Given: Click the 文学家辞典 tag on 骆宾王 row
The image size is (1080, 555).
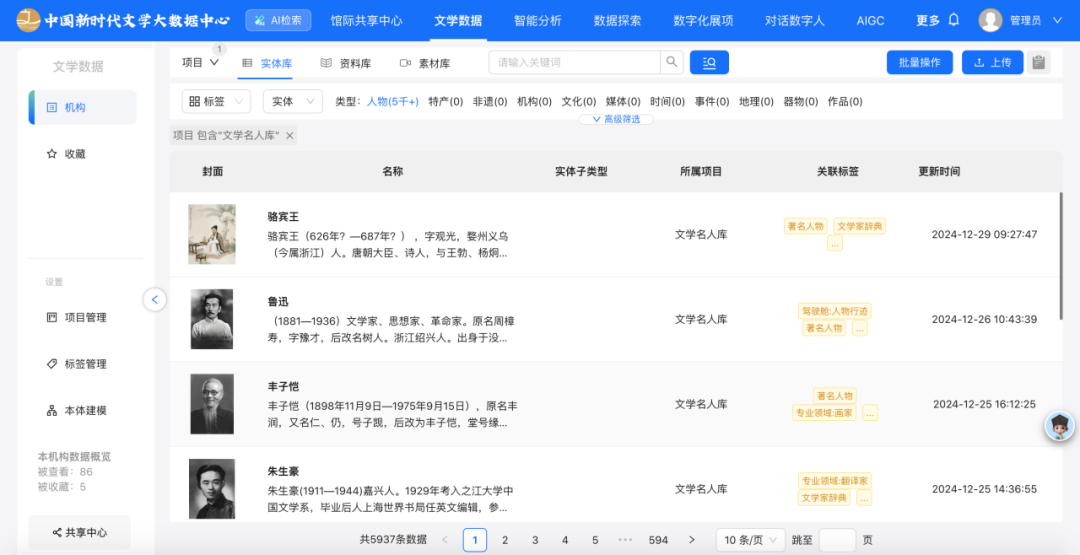Looking at the screenshot, I should coord(860,226).
